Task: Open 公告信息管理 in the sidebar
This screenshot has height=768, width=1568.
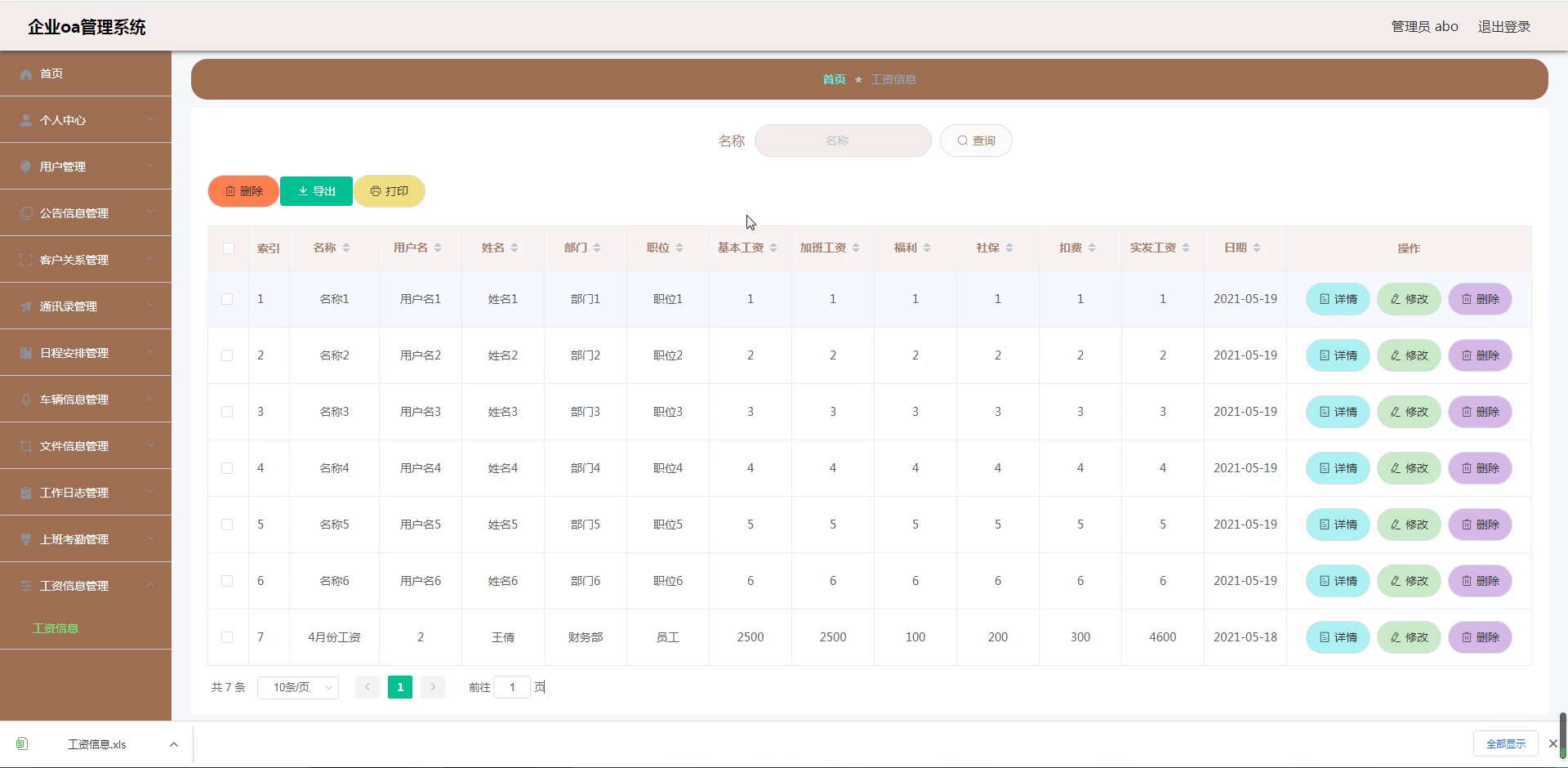Action: point(86,213)
